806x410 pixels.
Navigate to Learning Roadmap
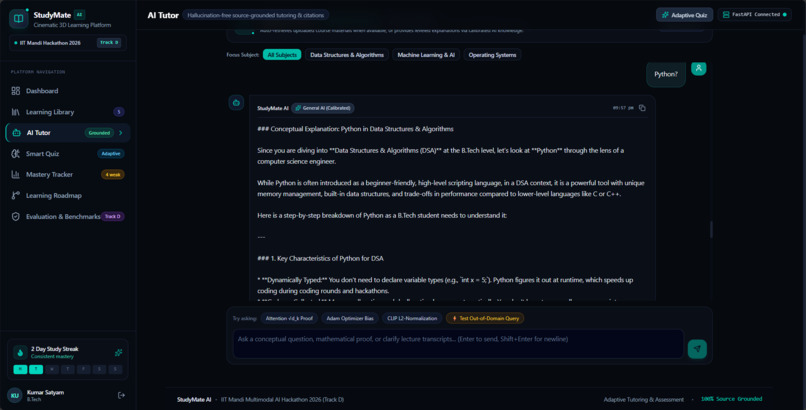coord(67,196)
